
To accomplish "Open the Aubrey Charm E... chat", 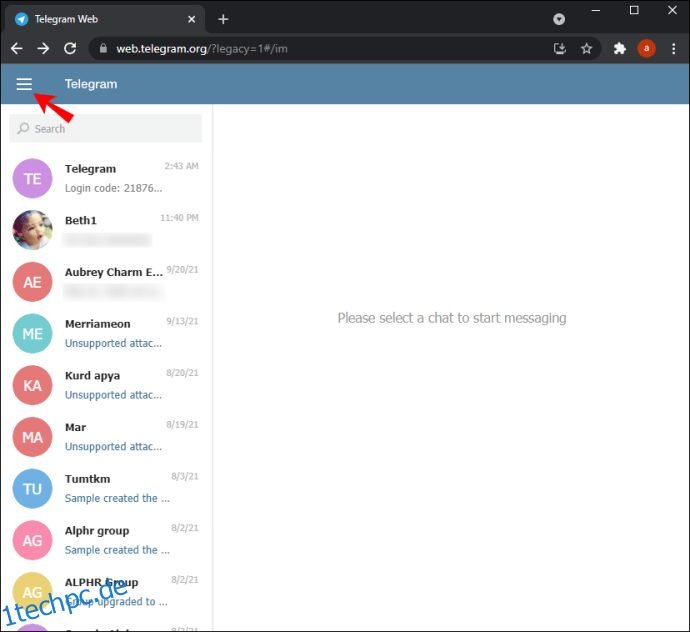I will coord(106,282).
